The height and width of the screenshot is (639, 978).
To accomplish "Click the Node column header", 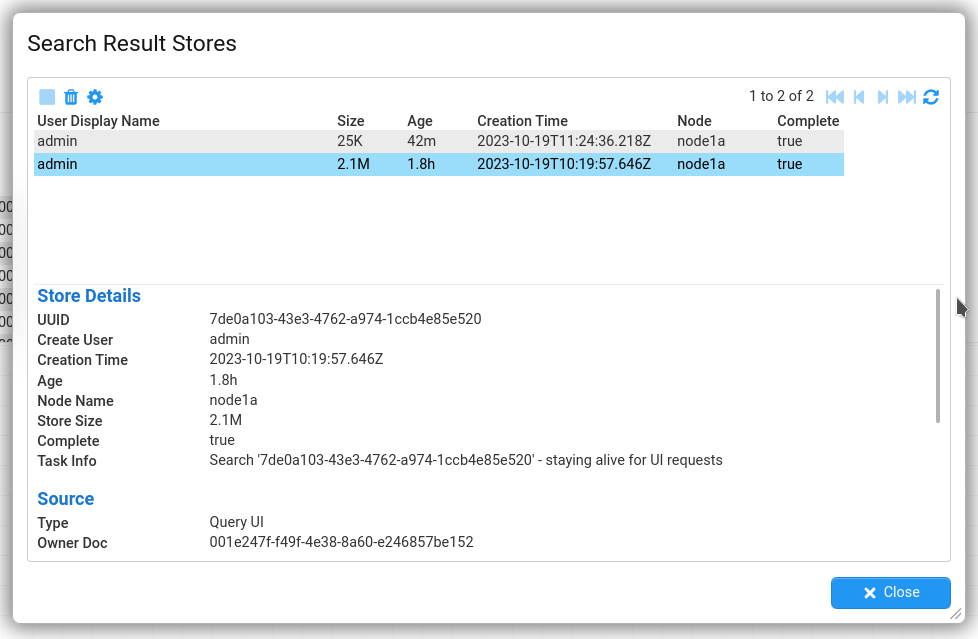I will tap(694, 121).
